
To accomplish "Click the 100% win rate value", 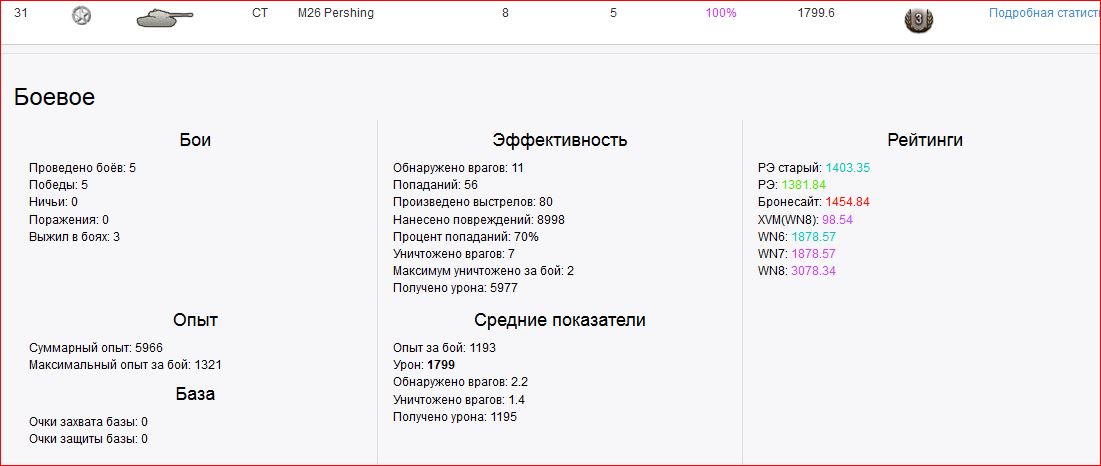I will click(x=721, y=13).
